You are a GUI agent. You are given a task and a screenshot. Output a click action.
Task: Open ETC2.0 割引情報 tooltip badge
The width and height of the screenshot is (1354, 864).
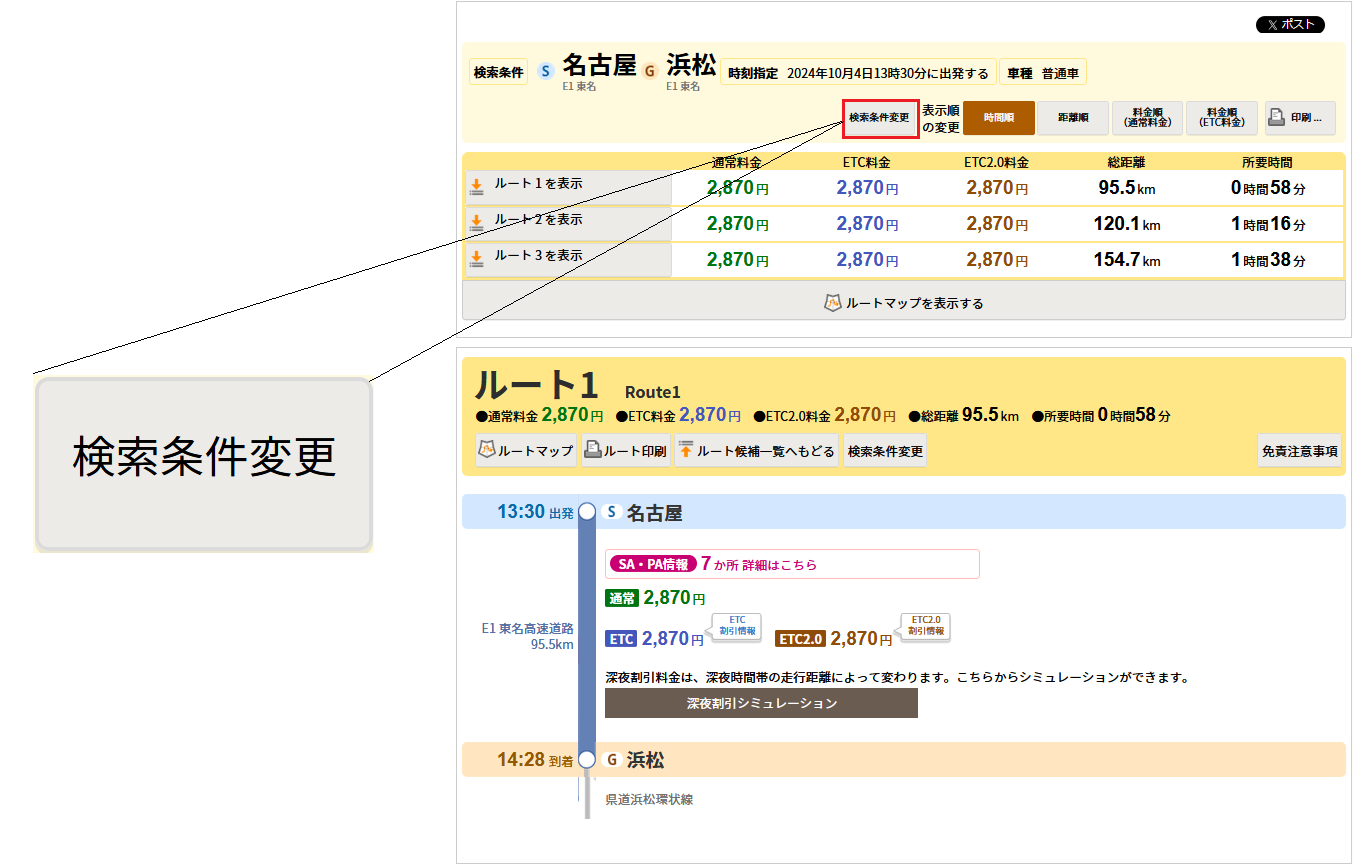point(925,626)
